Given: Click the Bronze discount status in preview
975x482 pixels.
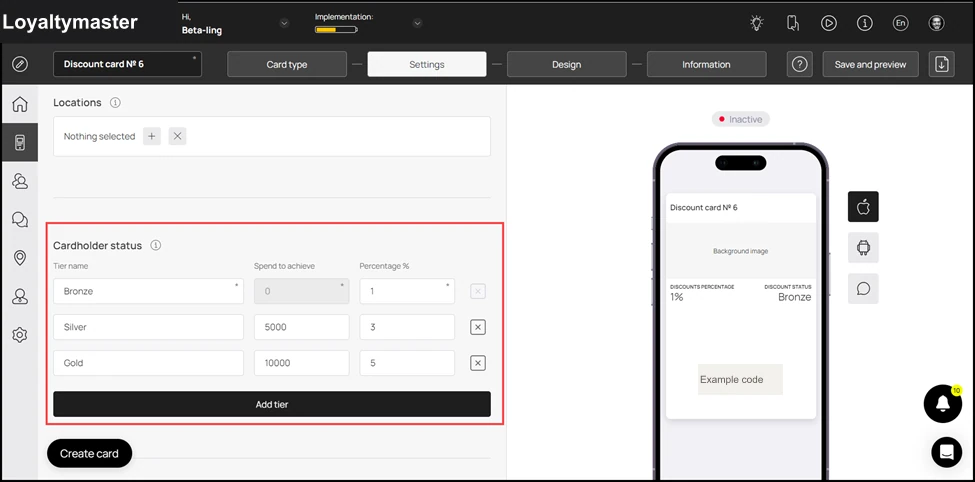Looking at the screenshot, I should 794,297.
